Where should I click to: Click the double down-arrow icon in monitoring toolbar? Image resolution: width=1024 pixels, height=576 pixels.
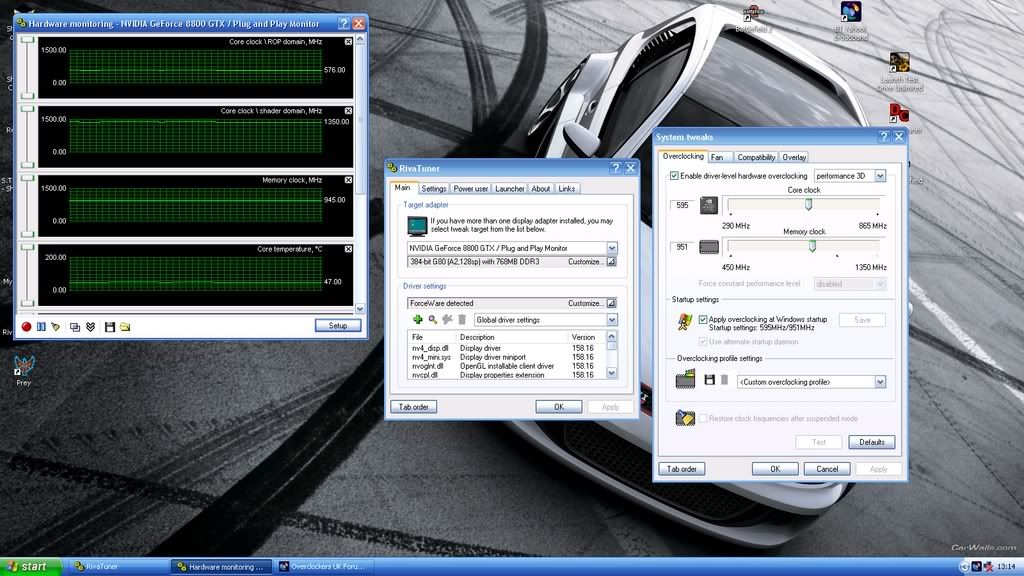[x=91, y=327]
